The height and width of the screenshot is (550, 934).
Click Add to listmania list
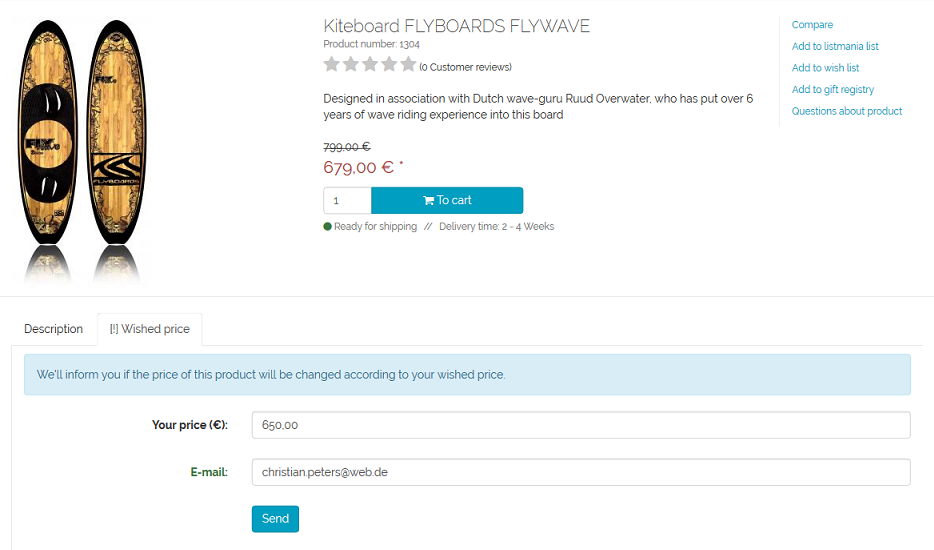(835, 46)
